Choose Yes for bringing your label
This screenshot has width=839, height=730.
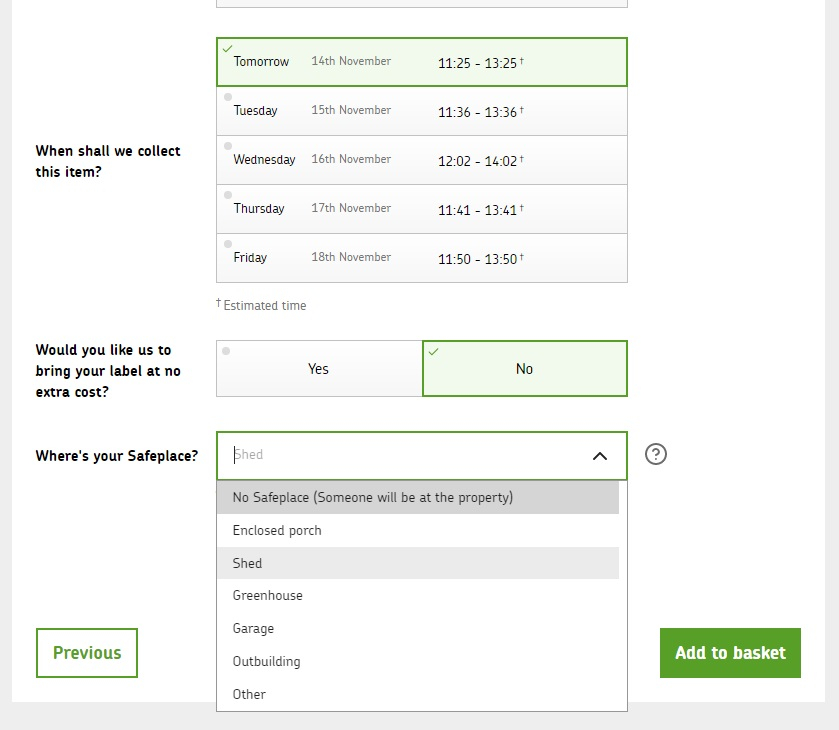pyautogui.click(x=319, y=369)
